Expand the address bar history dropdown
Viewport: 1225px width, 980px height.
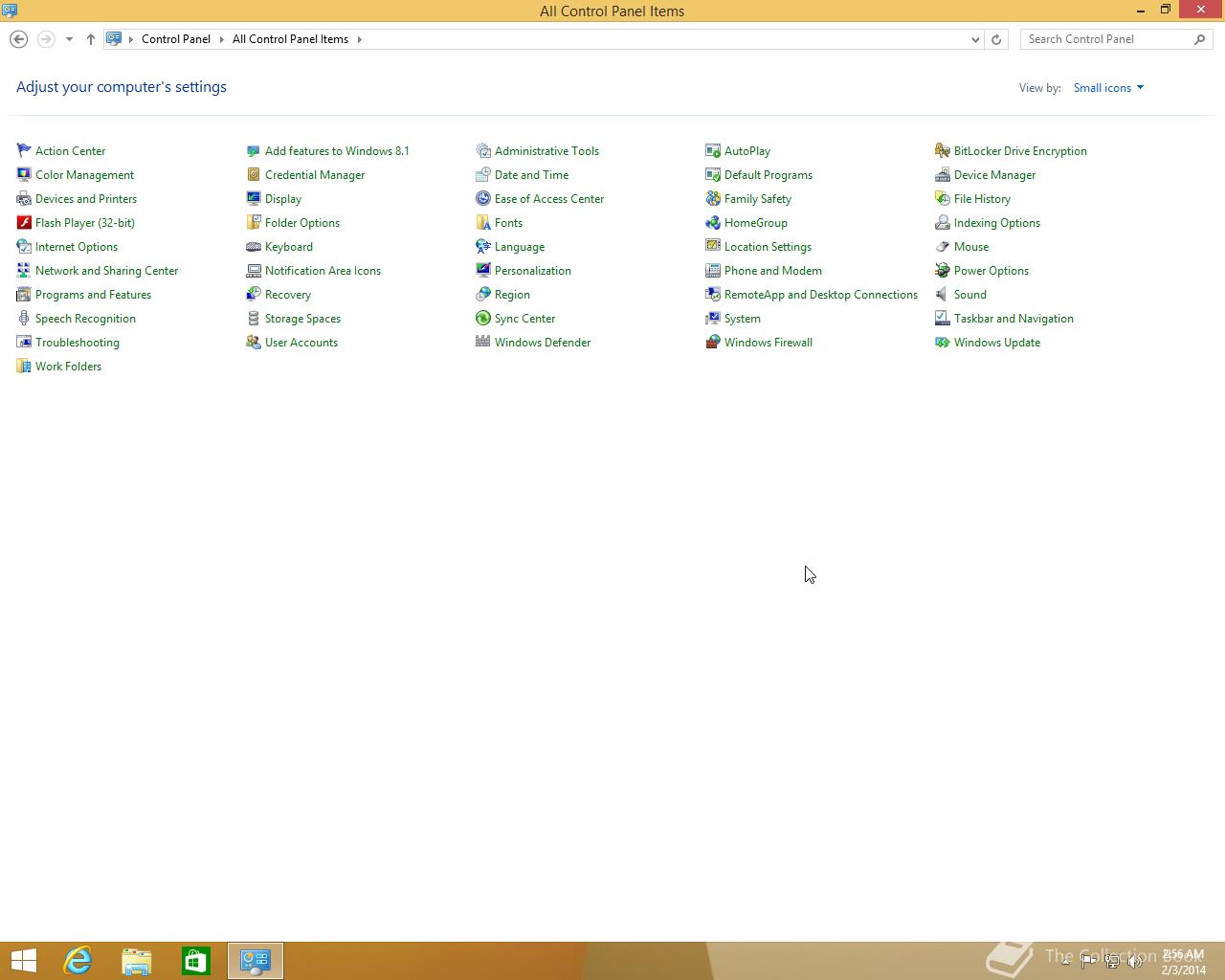click(x=975, y=39)
